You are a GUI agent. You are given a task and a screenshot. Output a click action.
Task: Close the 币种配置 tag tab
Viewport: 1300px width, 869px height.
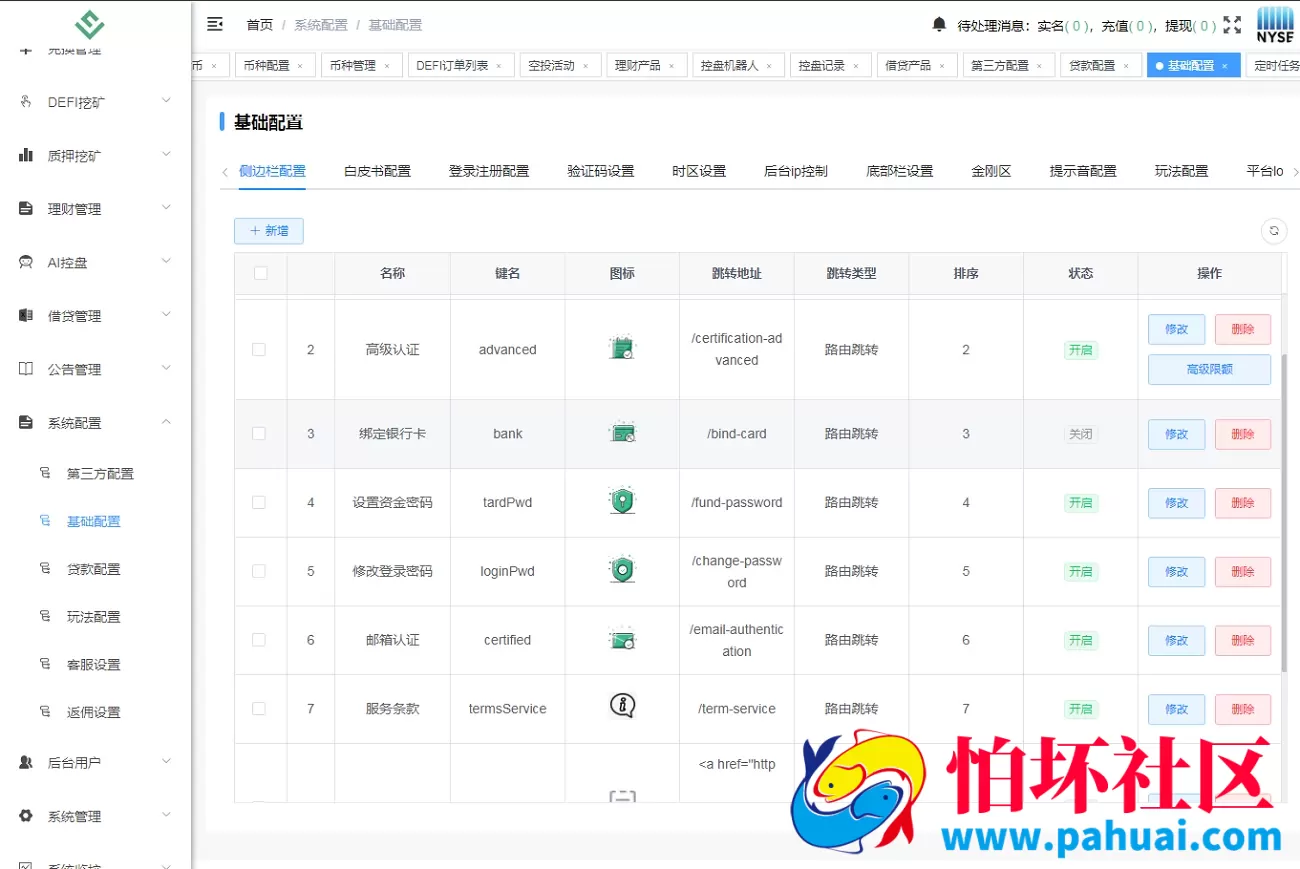299,66
